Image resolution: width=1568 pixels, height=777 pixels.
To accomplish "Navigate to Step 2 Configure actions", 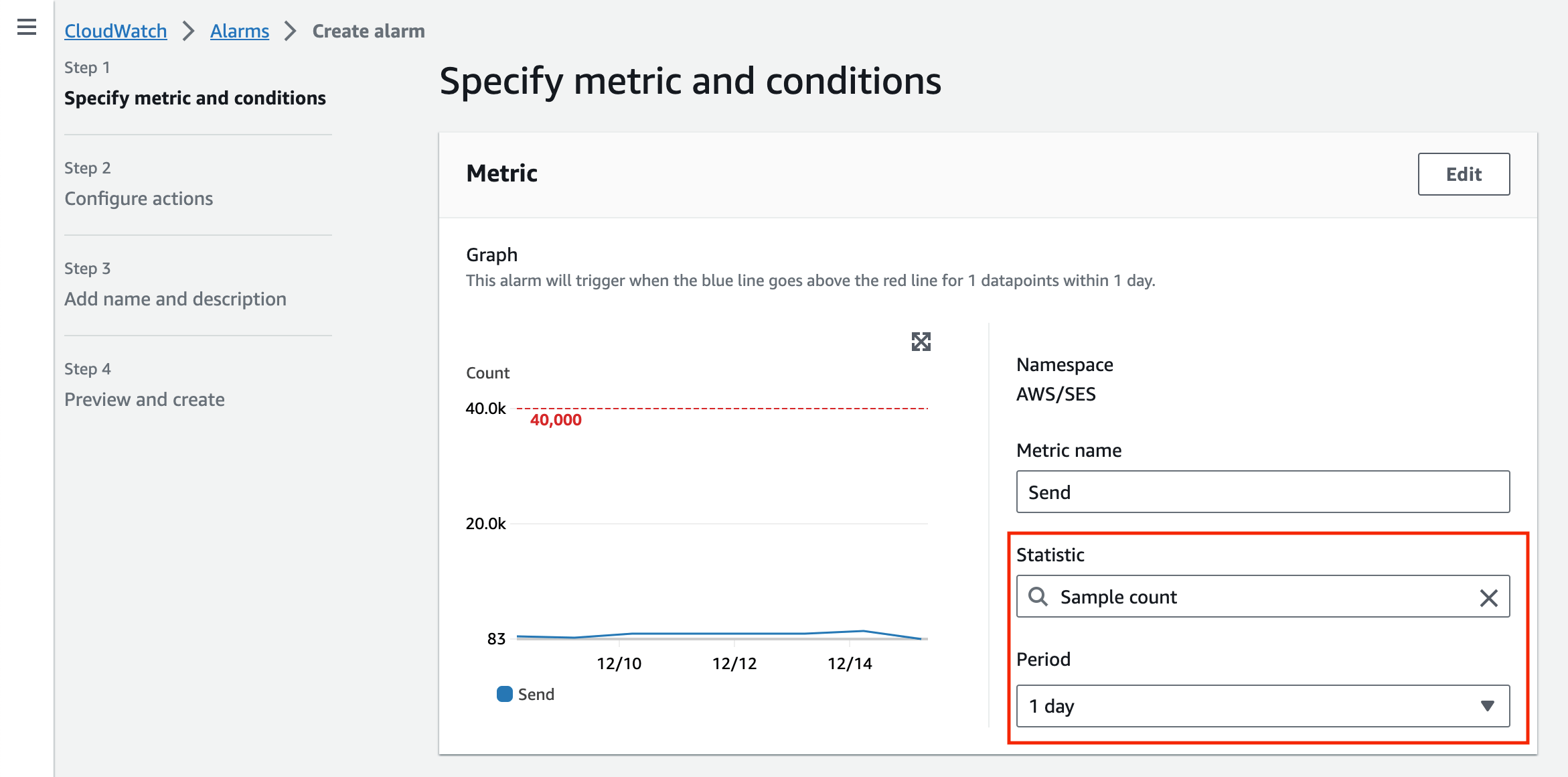I will [x=139, y=198].
